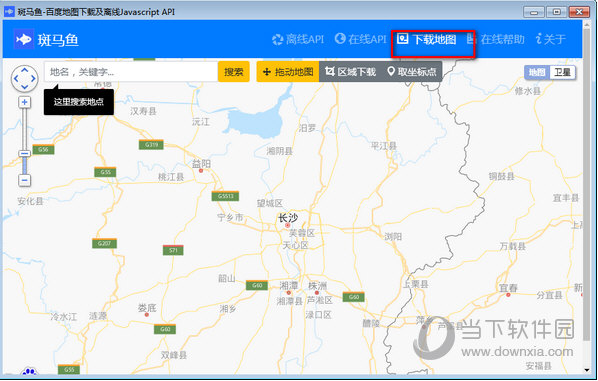598x381 pixels.
Task: Click the 望城区 label on map
Action: [270, 203]
